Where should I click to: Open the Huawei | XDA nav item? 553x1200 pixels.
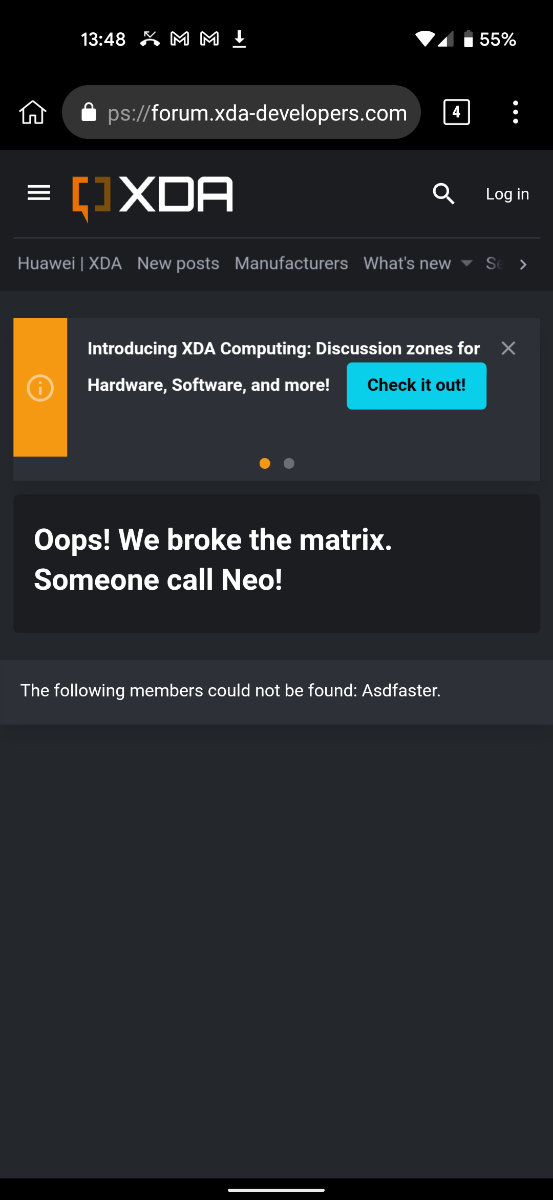coord(70,263)
